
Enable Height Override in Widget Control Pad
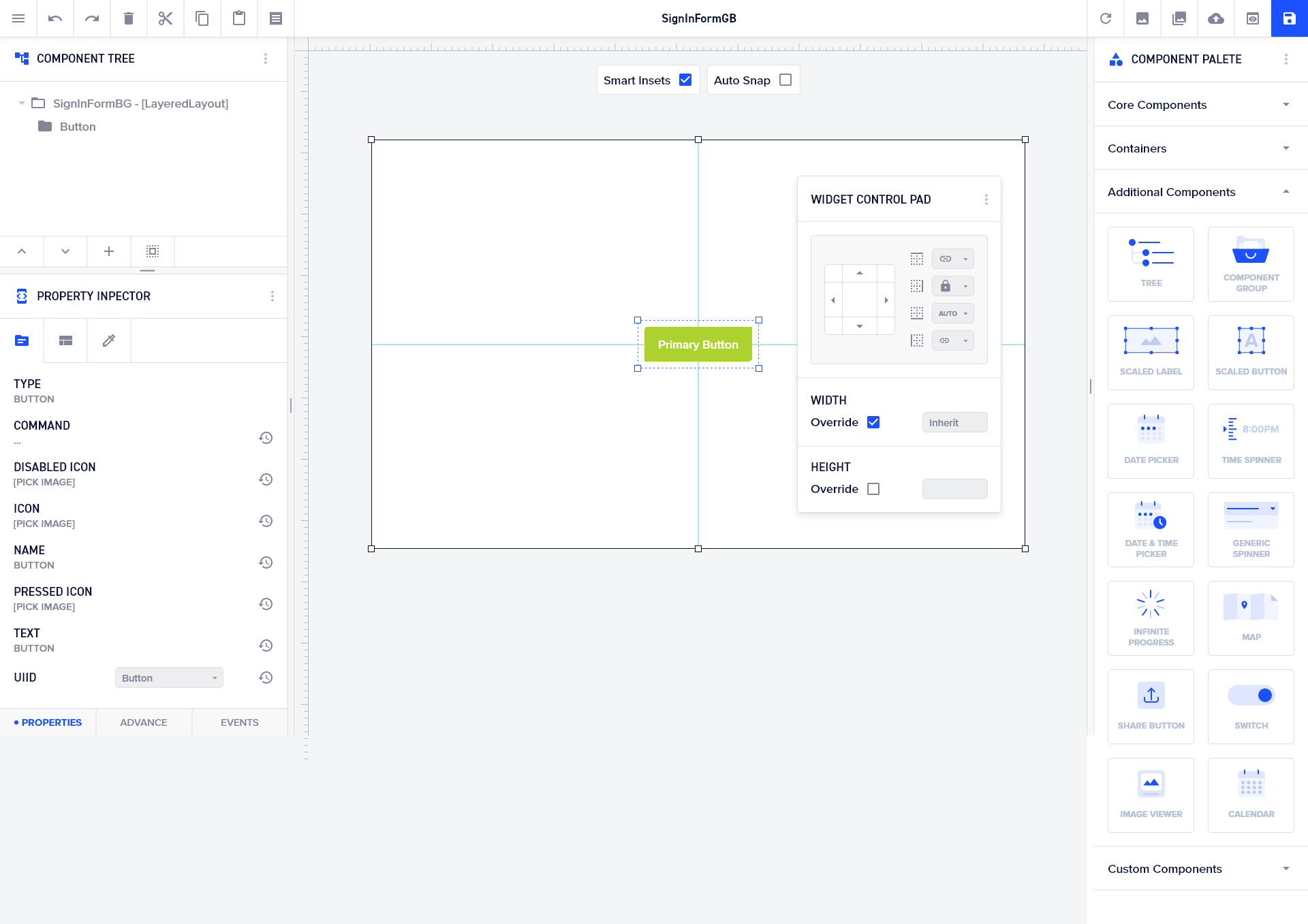(x=873, y=489)
